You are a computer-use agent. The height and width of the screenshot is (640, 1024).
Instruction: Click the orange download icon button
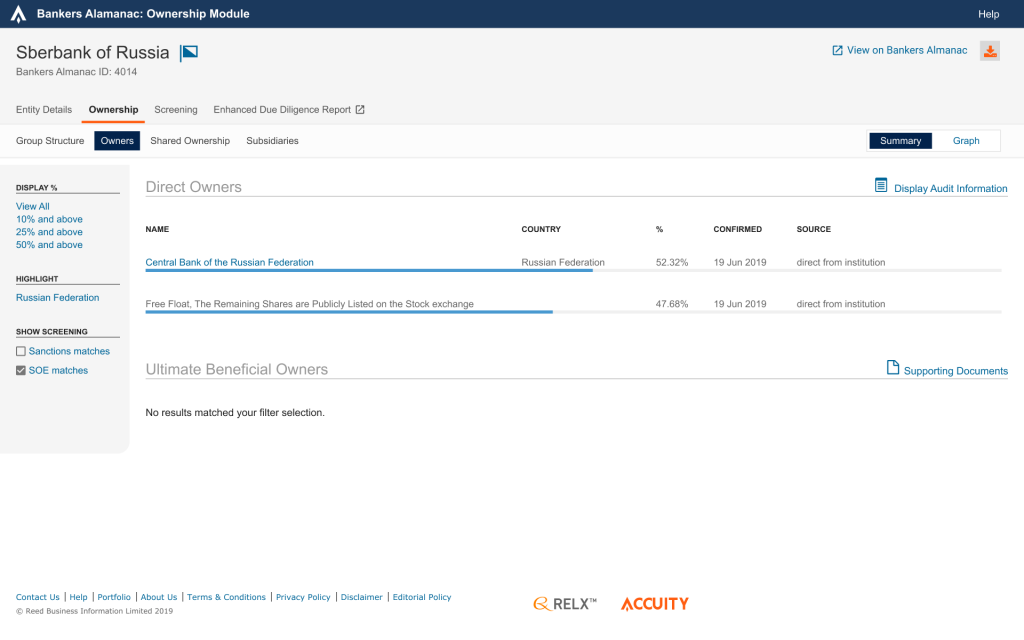pos(990,51)
